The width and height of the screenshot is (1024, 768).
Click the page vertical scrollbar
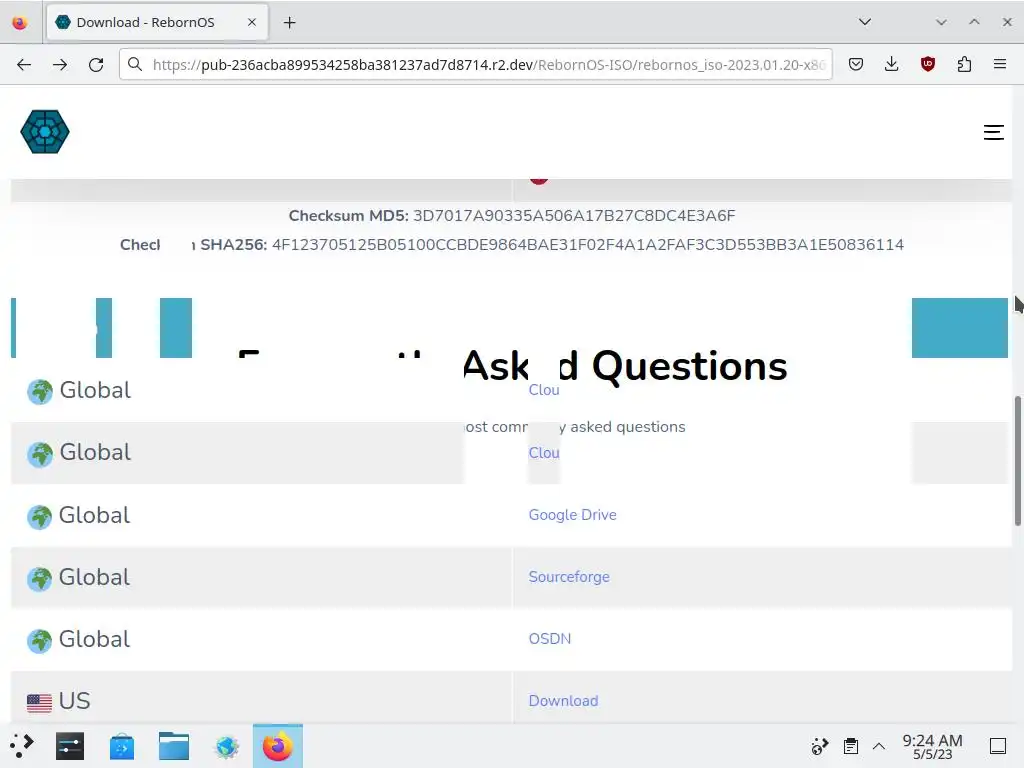coord(1017,460)
